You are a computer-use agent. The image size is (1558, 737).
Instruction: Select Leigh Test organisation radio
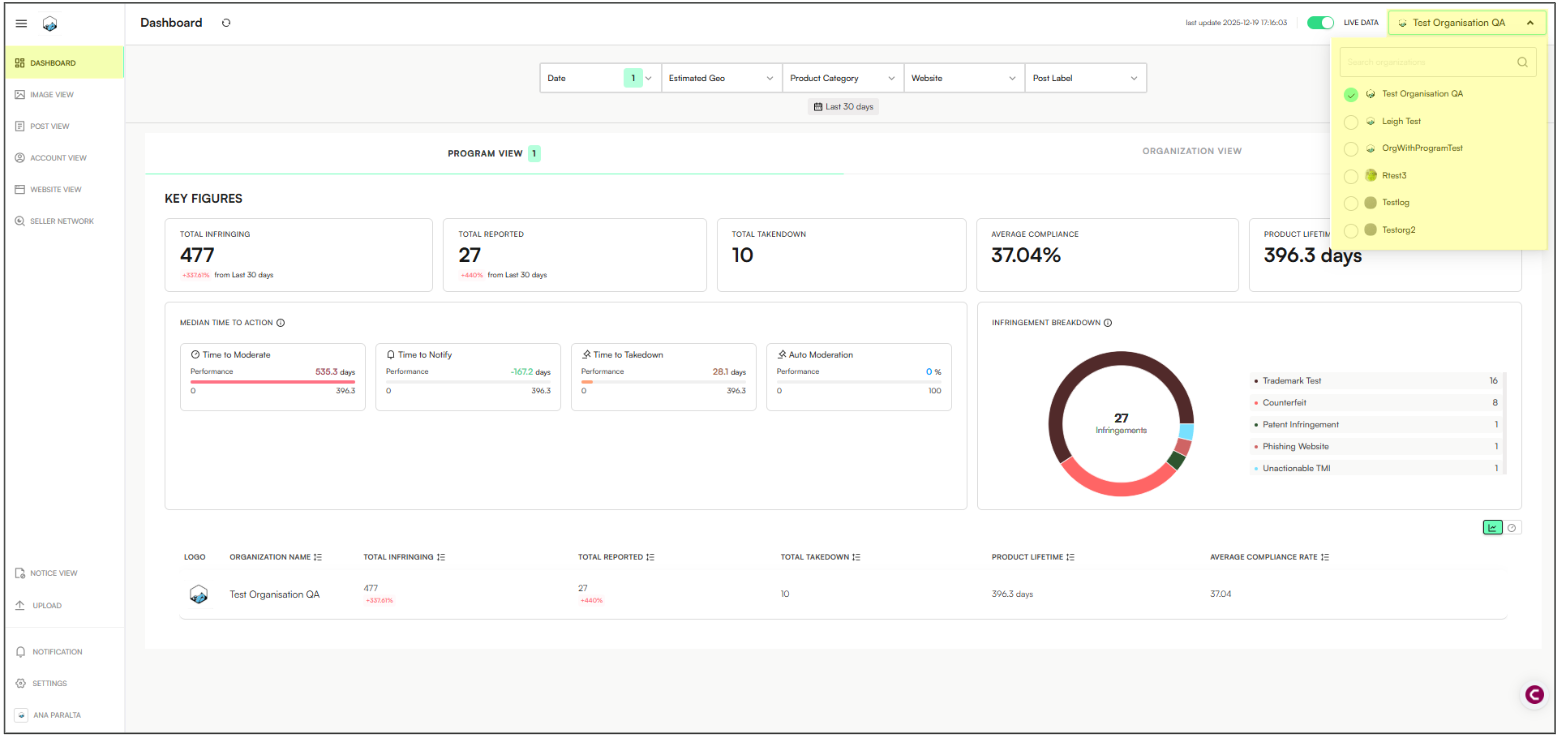pyautogui.click(x=1351, y=122)
